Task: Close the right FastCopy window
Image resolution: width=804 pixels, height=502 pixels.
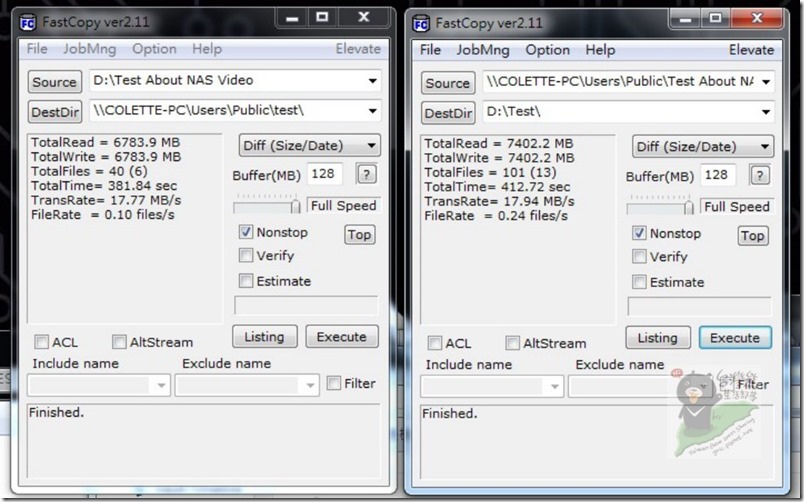Action: click(757, 19)
